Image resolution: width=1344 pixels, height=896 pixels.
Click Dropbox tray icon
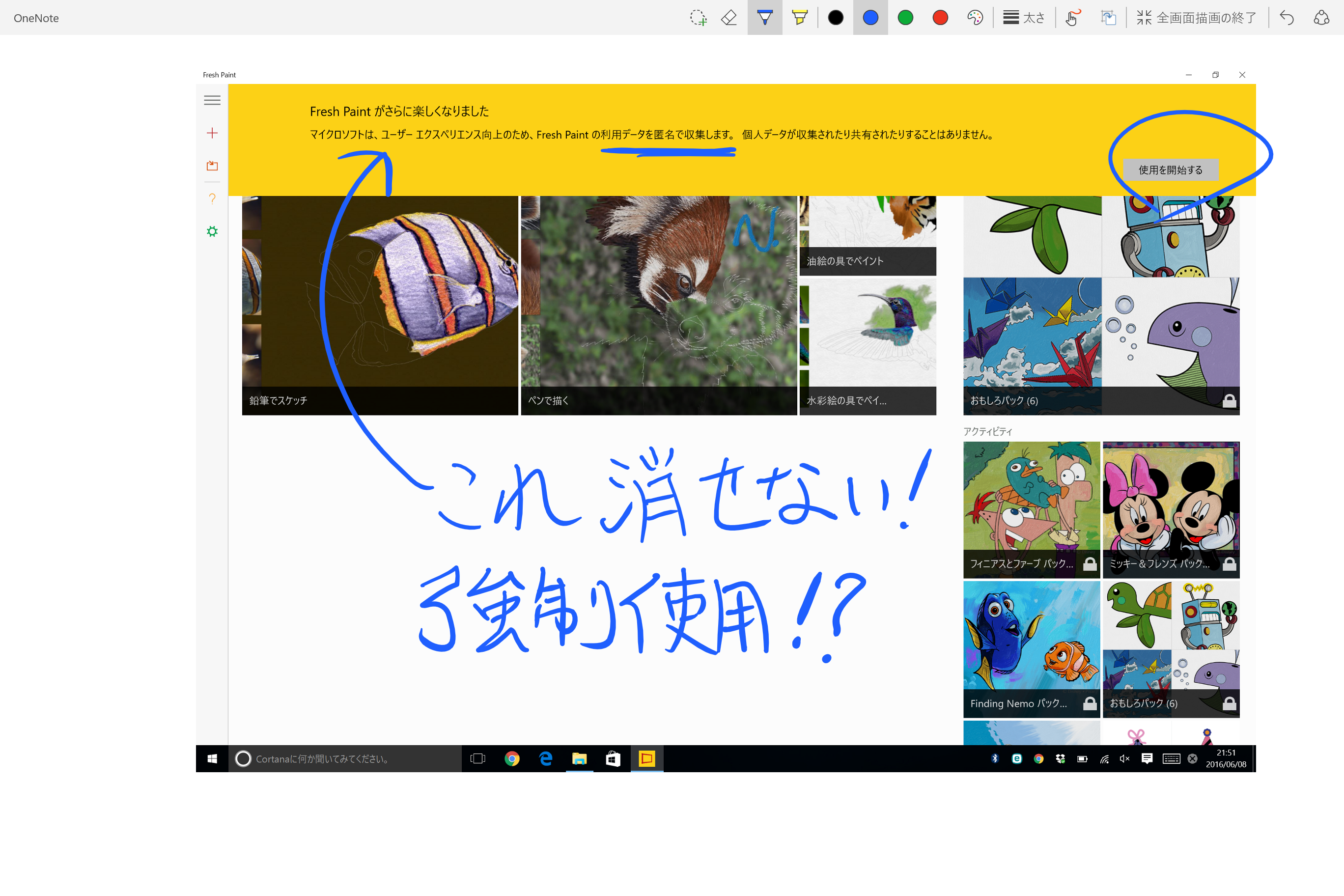[x=1061, y=758]
